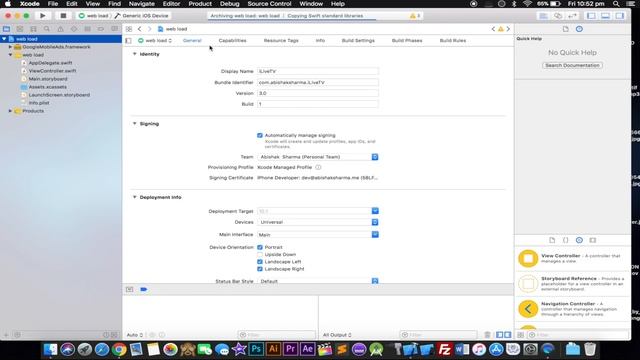Hide the Debug area pane
640x360 pixels.
click(606, 16)
